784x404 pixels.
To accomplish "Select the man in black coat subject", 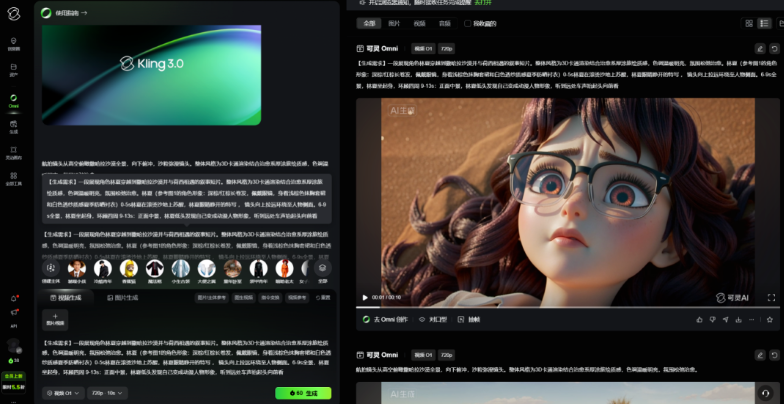I will [x=102, y=268].
